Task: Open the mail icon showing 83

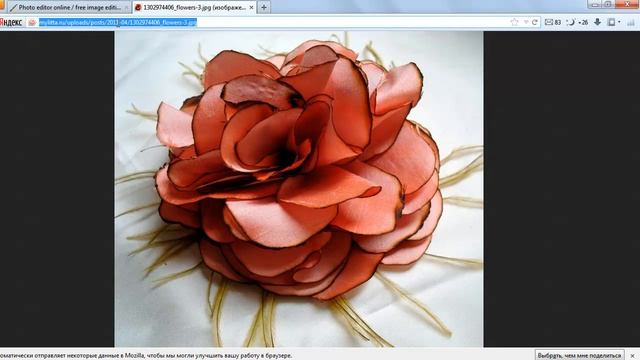Action: [x=553, y=22]
